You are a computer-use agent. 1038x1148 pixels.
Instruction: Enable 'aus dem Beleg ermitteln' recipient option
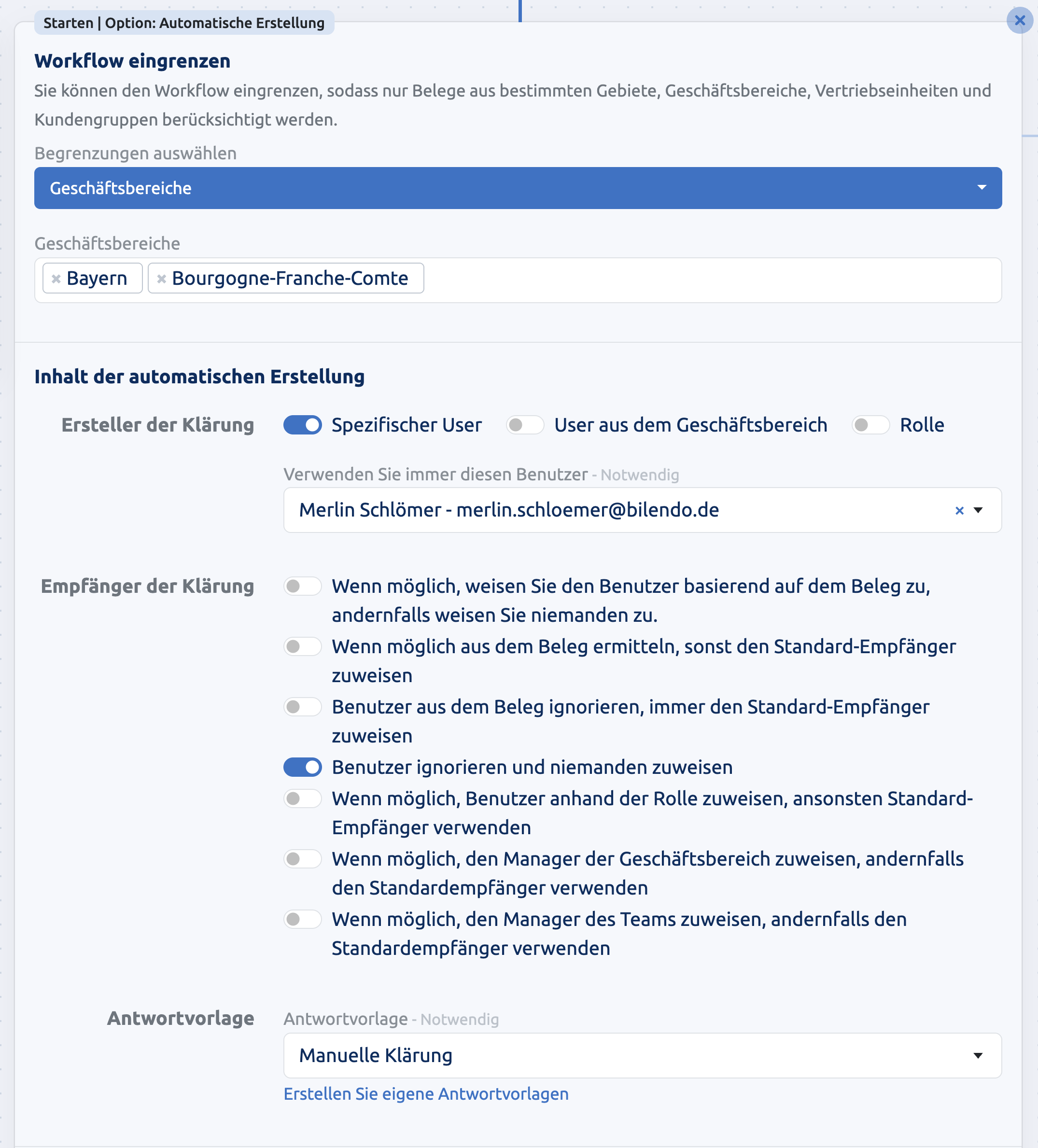(x=302, y=646)
